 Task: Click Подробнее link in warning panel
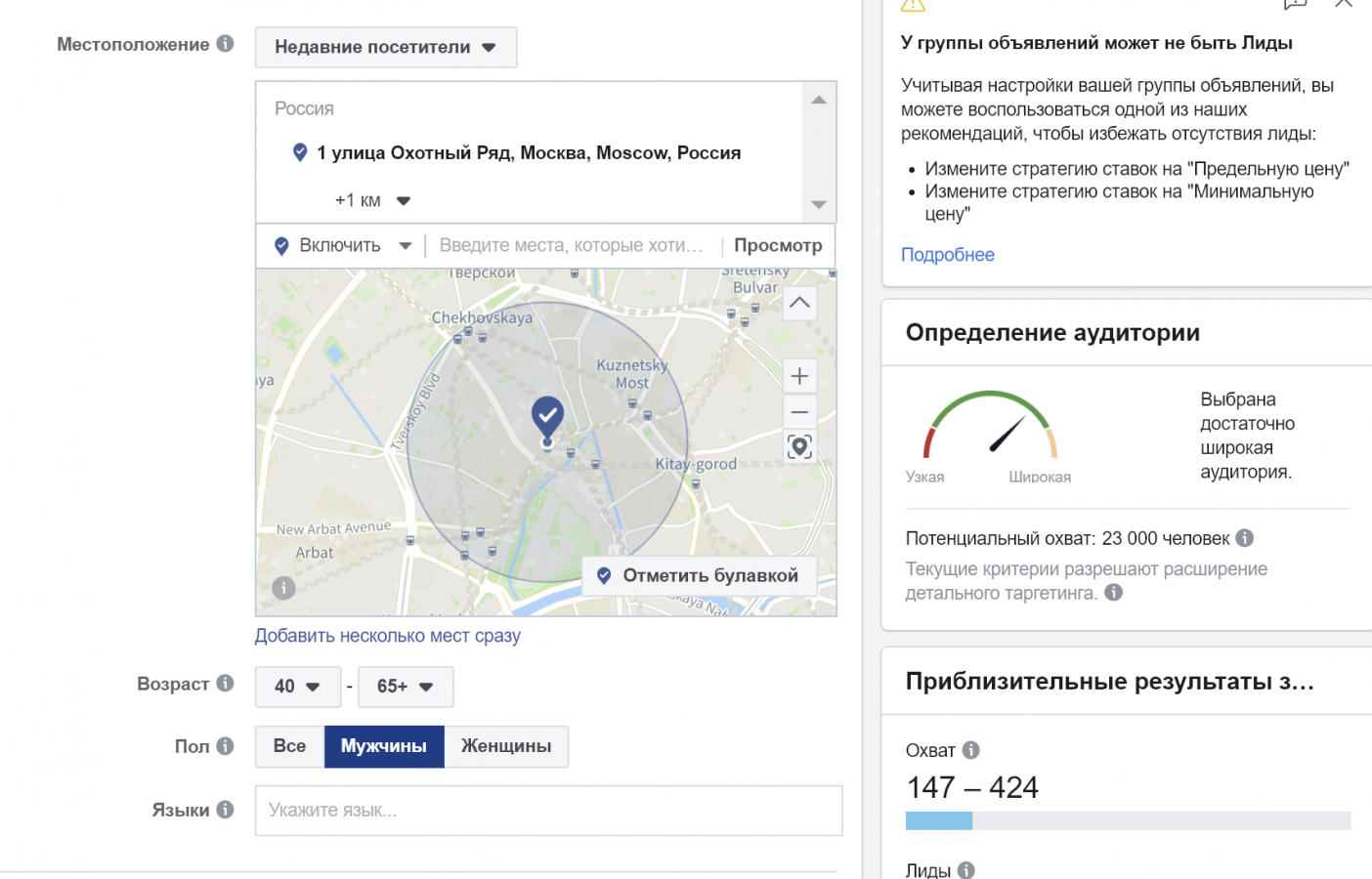(948, 255)
